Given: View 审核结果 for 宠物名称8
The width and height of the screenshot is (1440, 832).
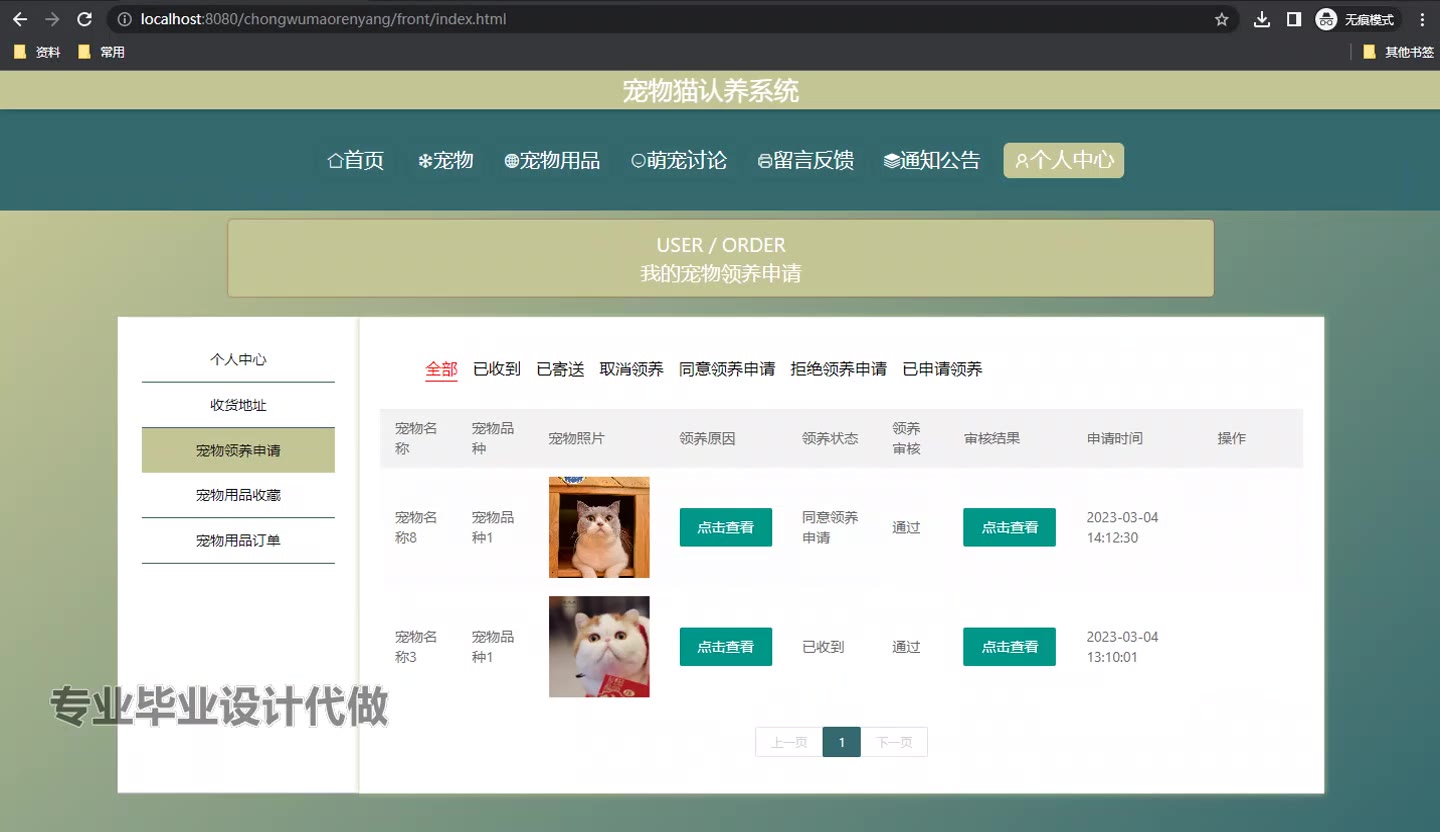Looking at the screenshot, I should pyautogui.click(x=1009, y=527).
